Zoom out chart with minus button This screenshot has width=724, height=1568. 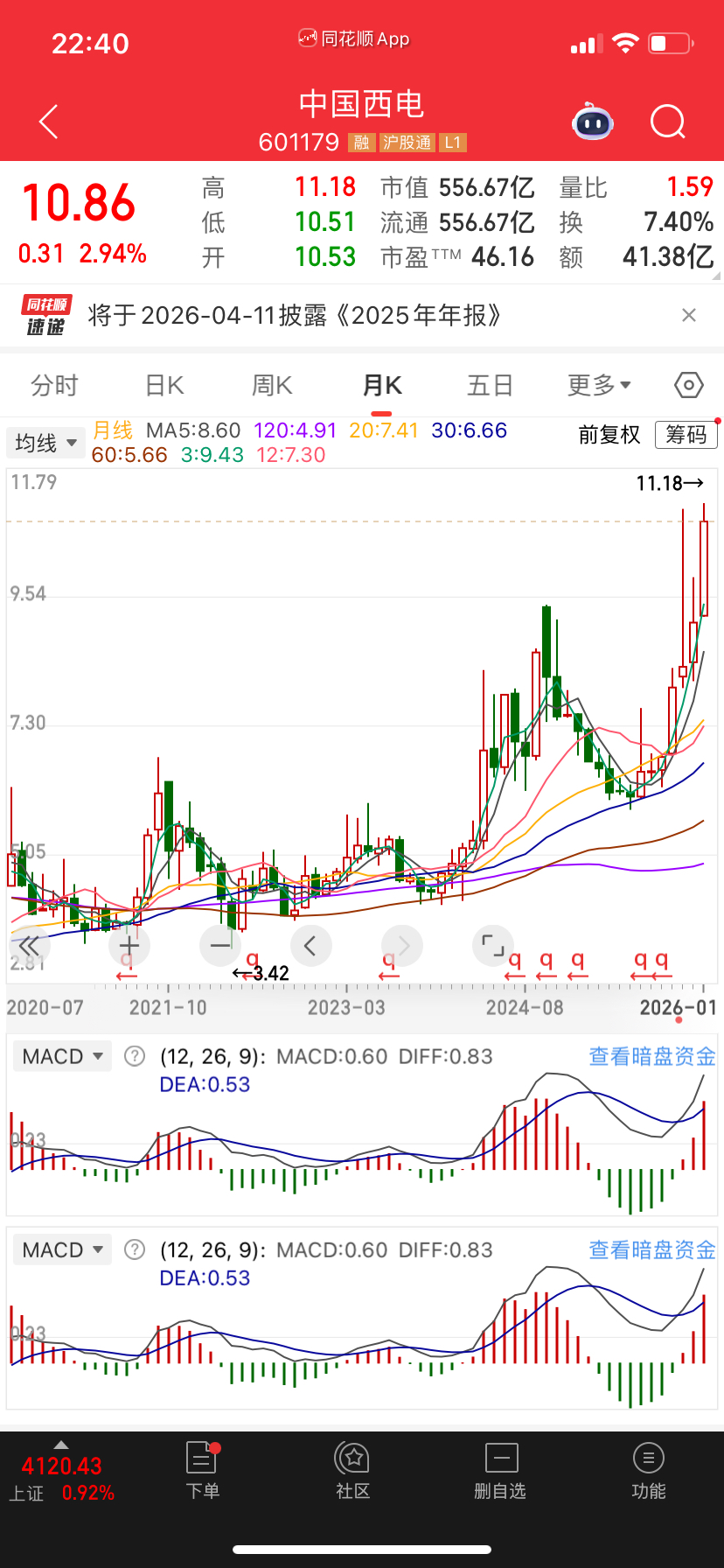[x=220, y=945]
